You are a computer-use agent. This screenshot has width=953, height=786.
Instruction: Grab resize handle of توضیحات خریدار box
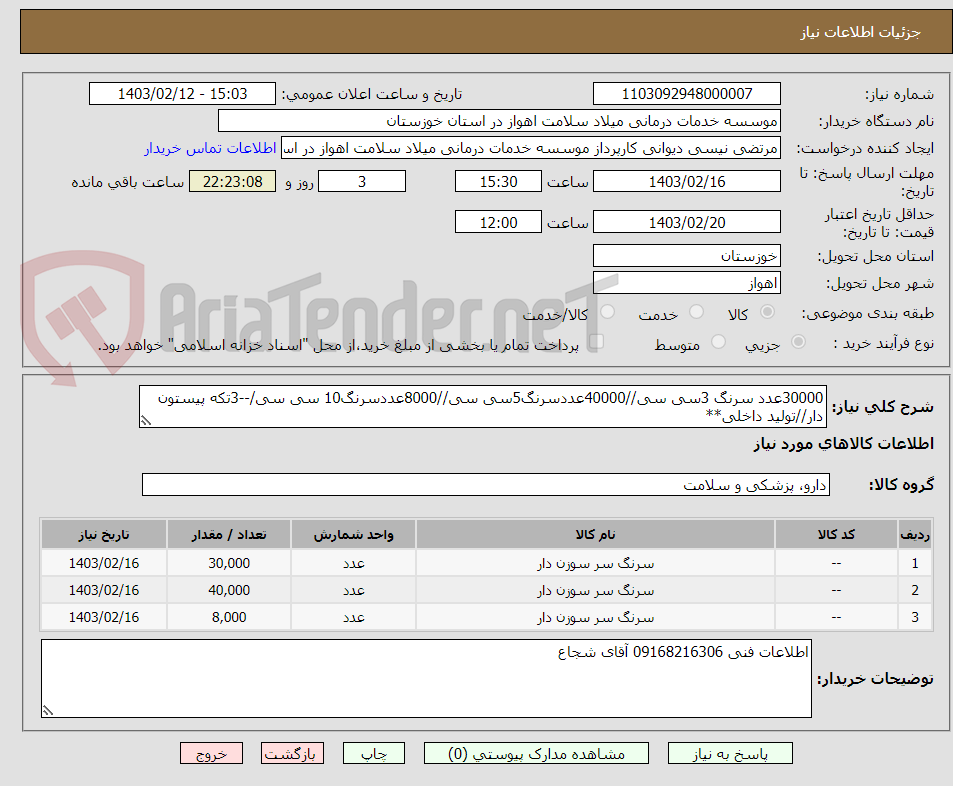(47, 710)
